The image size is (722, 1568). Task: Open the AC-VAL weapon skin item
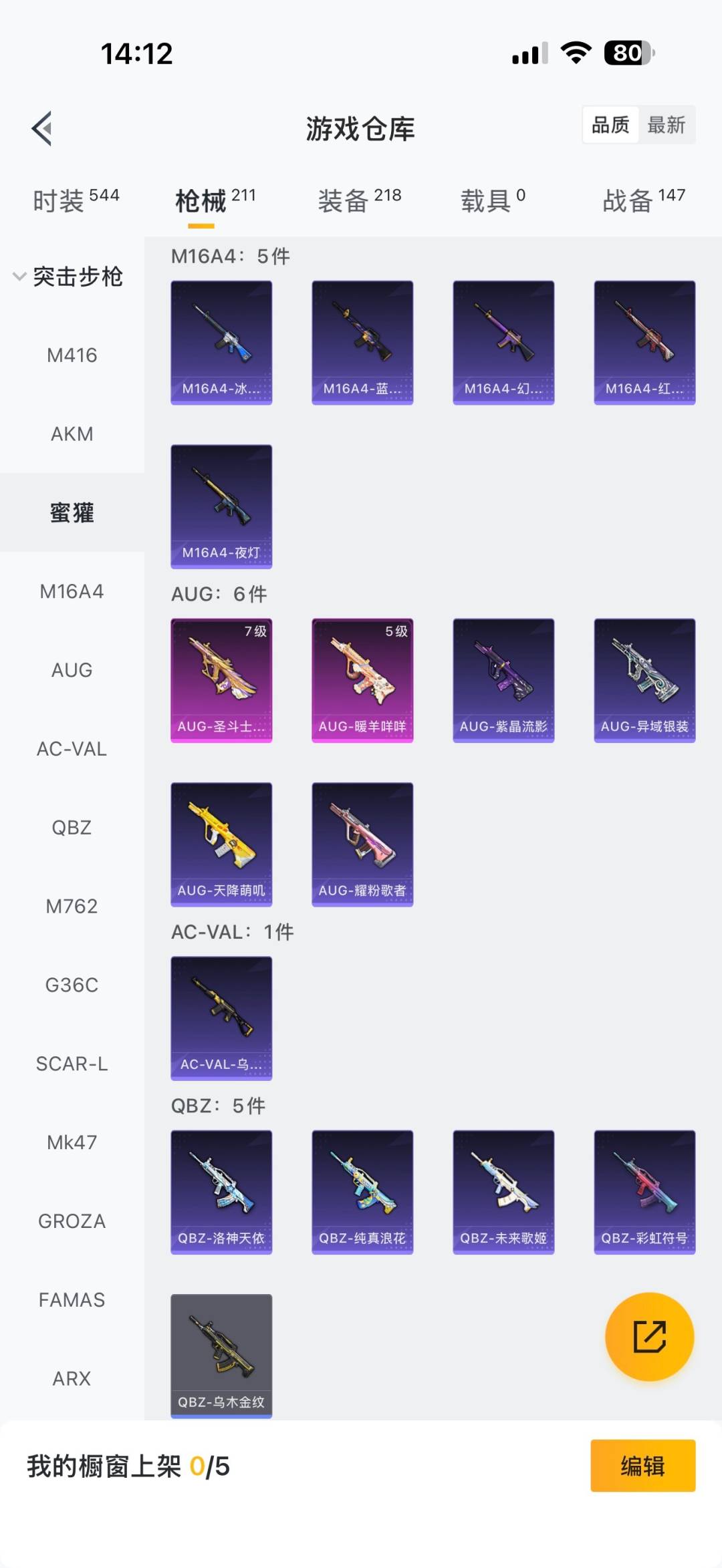221,1018
